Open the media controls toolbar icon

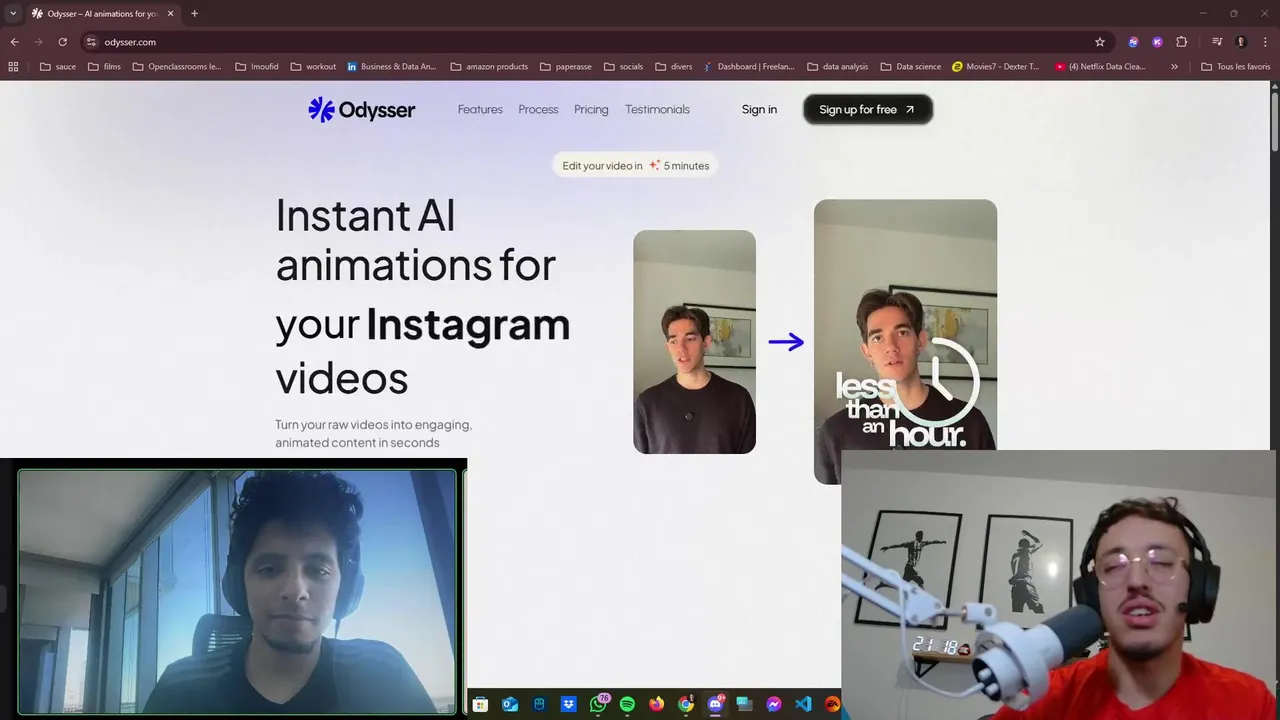pyautogui.click(x=1217, y=42)
